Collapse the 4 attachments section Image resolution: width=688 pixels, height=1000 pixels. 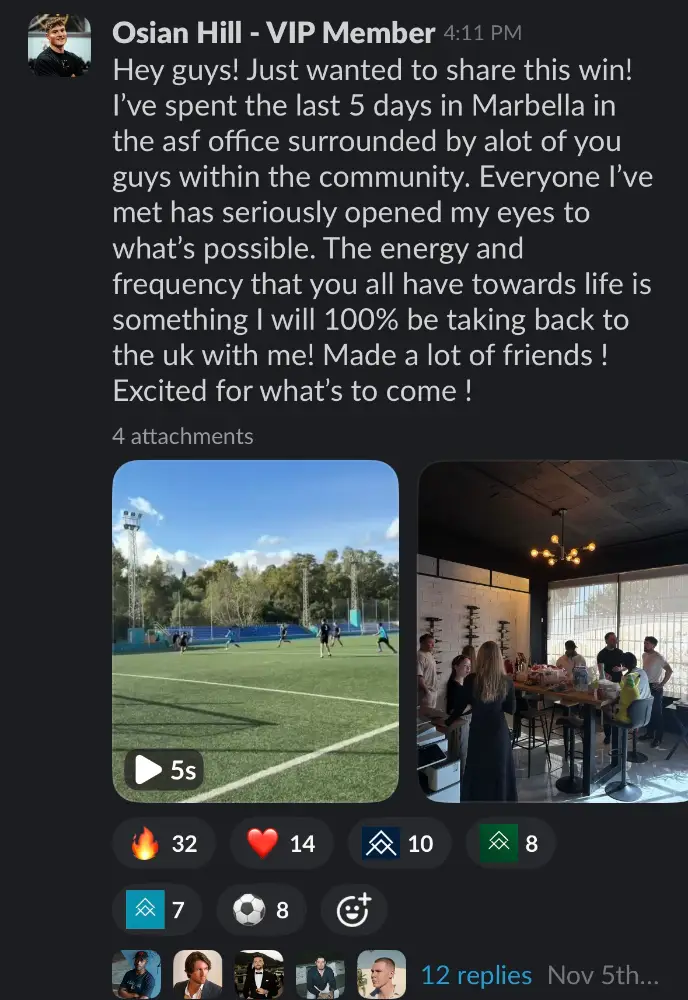click(183, 436)
